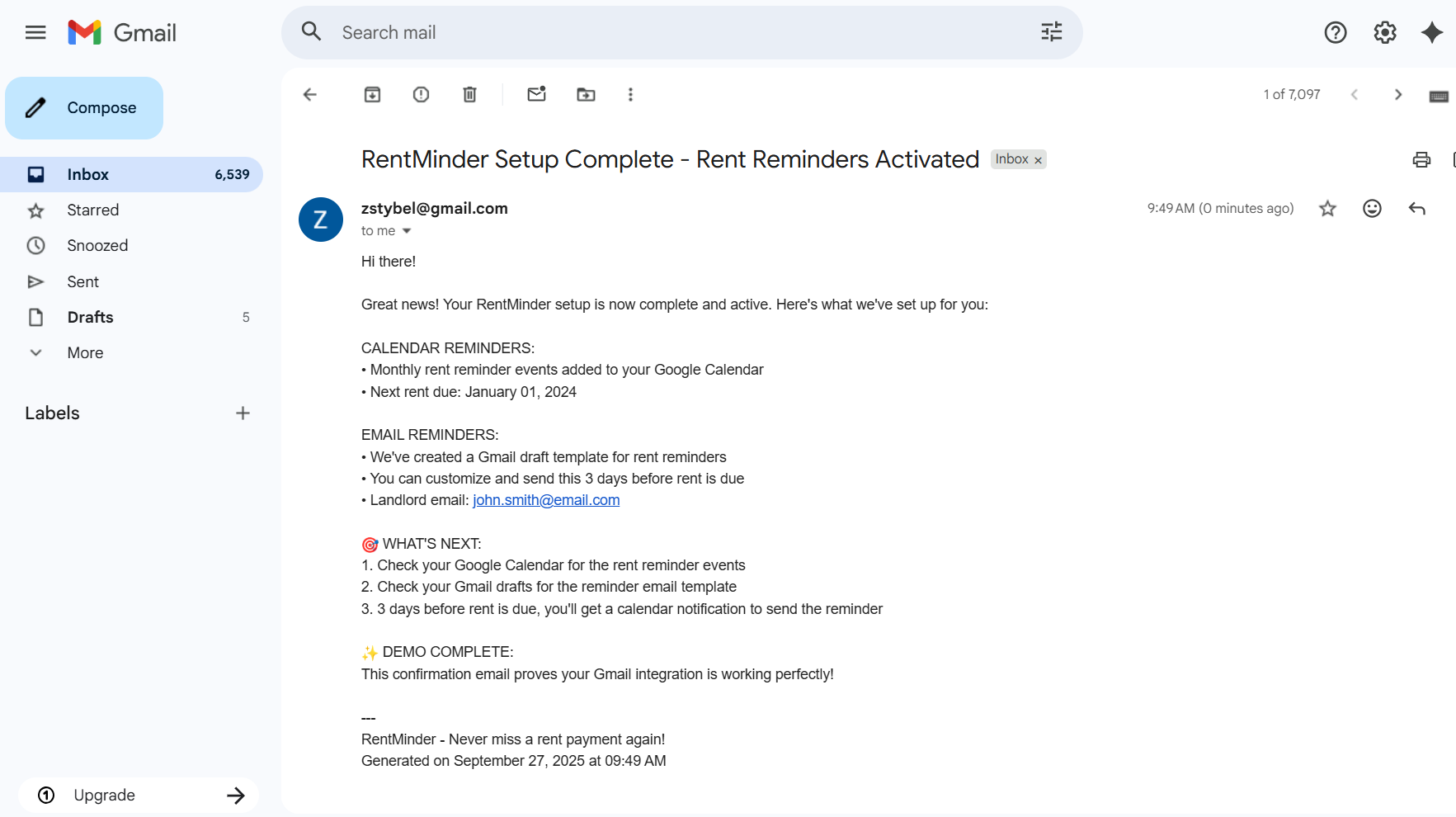The image size is (1456, 817).
Task: Archive this email
Action: tap(372, 95)
